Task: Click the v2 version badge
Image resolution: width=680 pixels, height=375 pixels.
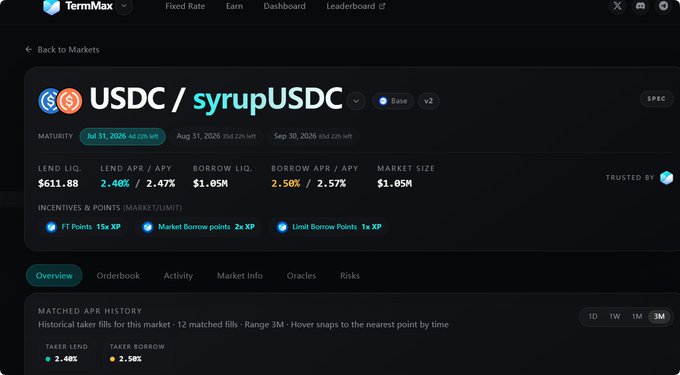Action: pyautogui.click(x=428, y=101)
